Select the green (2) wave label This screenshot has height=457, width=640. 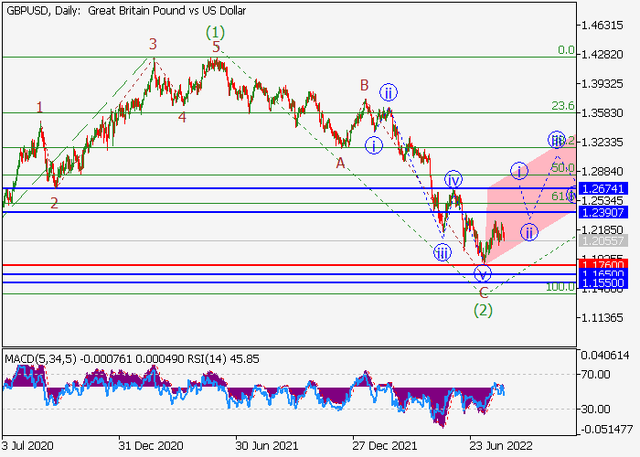[483, 310]
